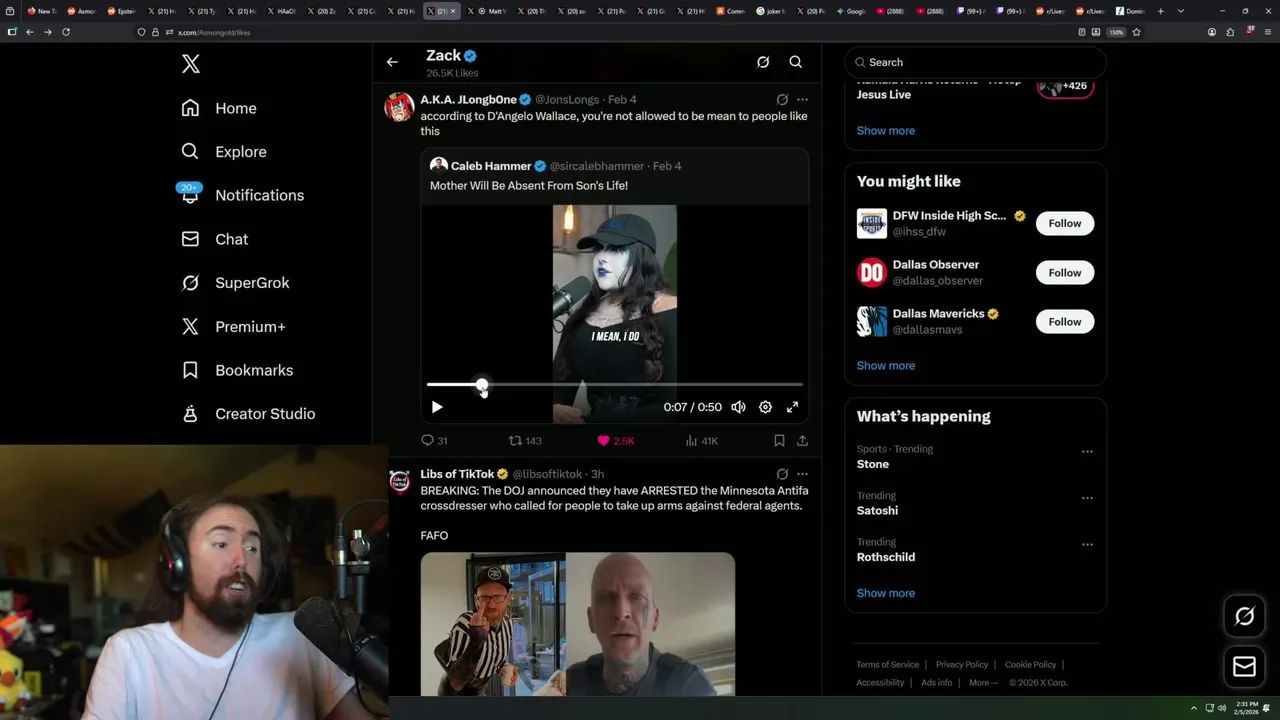Viewport: 1280px width, 720px height.
Task: Play the Caleb Hammer video
Action: (437, 407)
